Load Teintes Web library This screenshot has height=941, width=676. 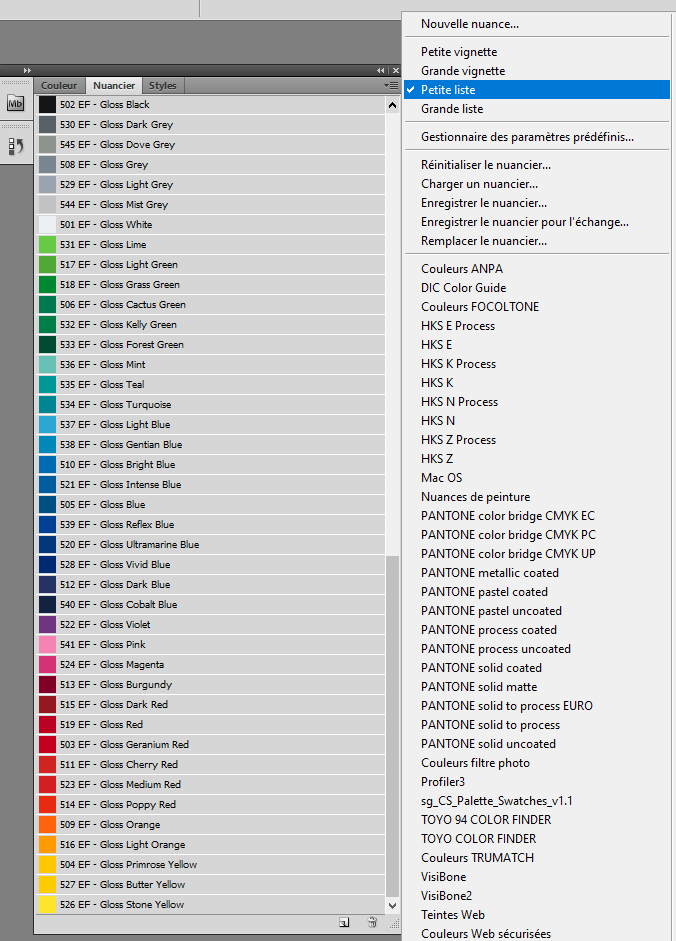(453, 915)
